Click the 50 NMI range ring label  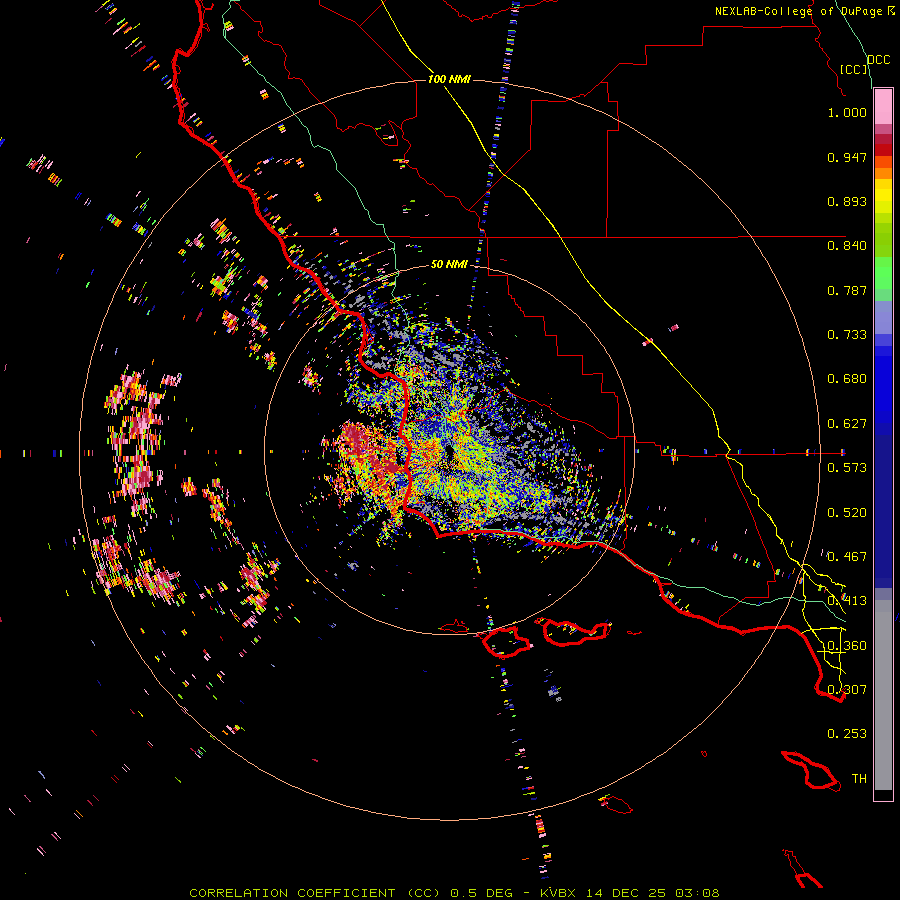[449, 264]
